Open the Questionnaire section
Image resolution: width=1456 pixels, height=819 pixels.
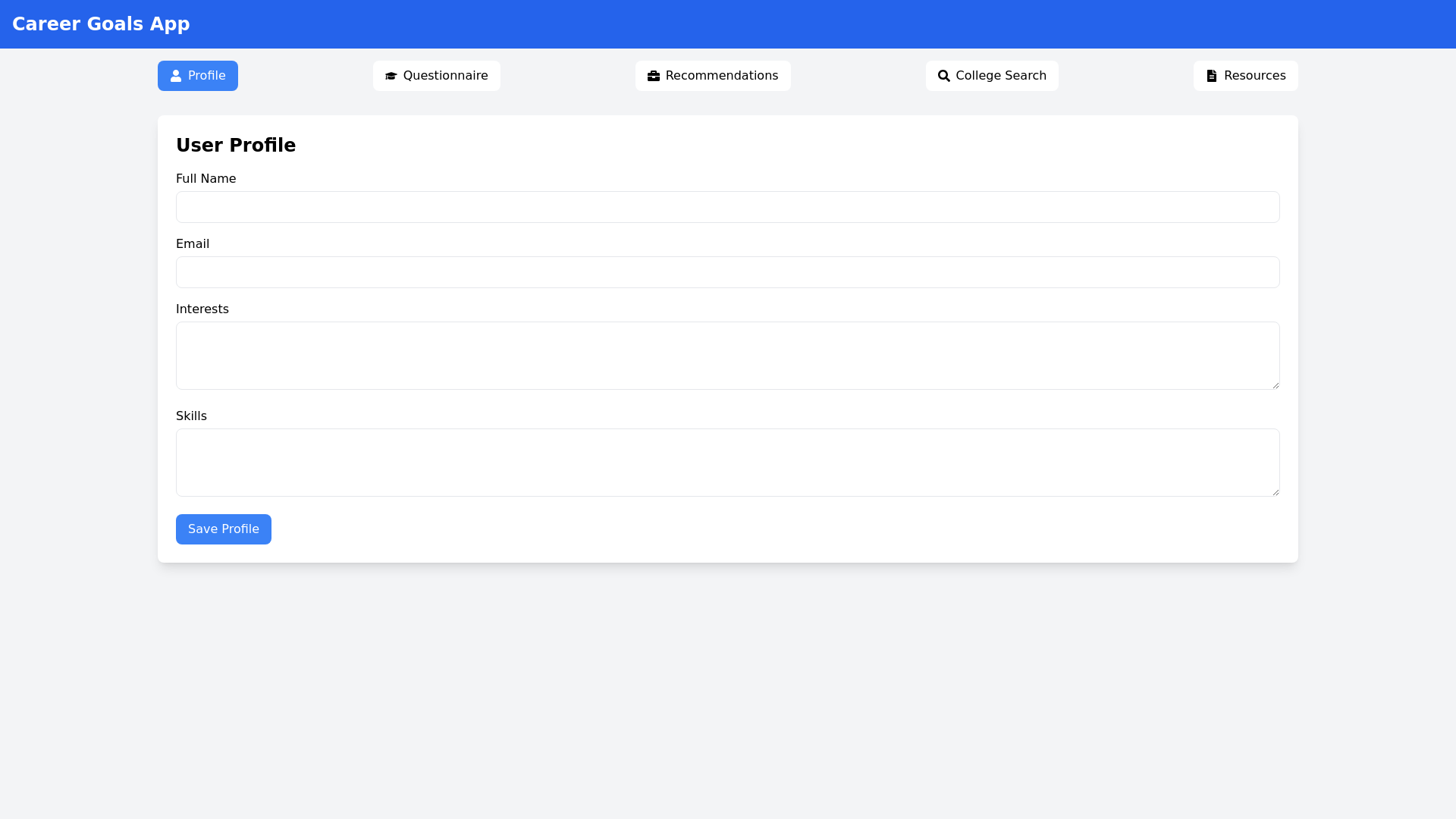coord(436,75)
